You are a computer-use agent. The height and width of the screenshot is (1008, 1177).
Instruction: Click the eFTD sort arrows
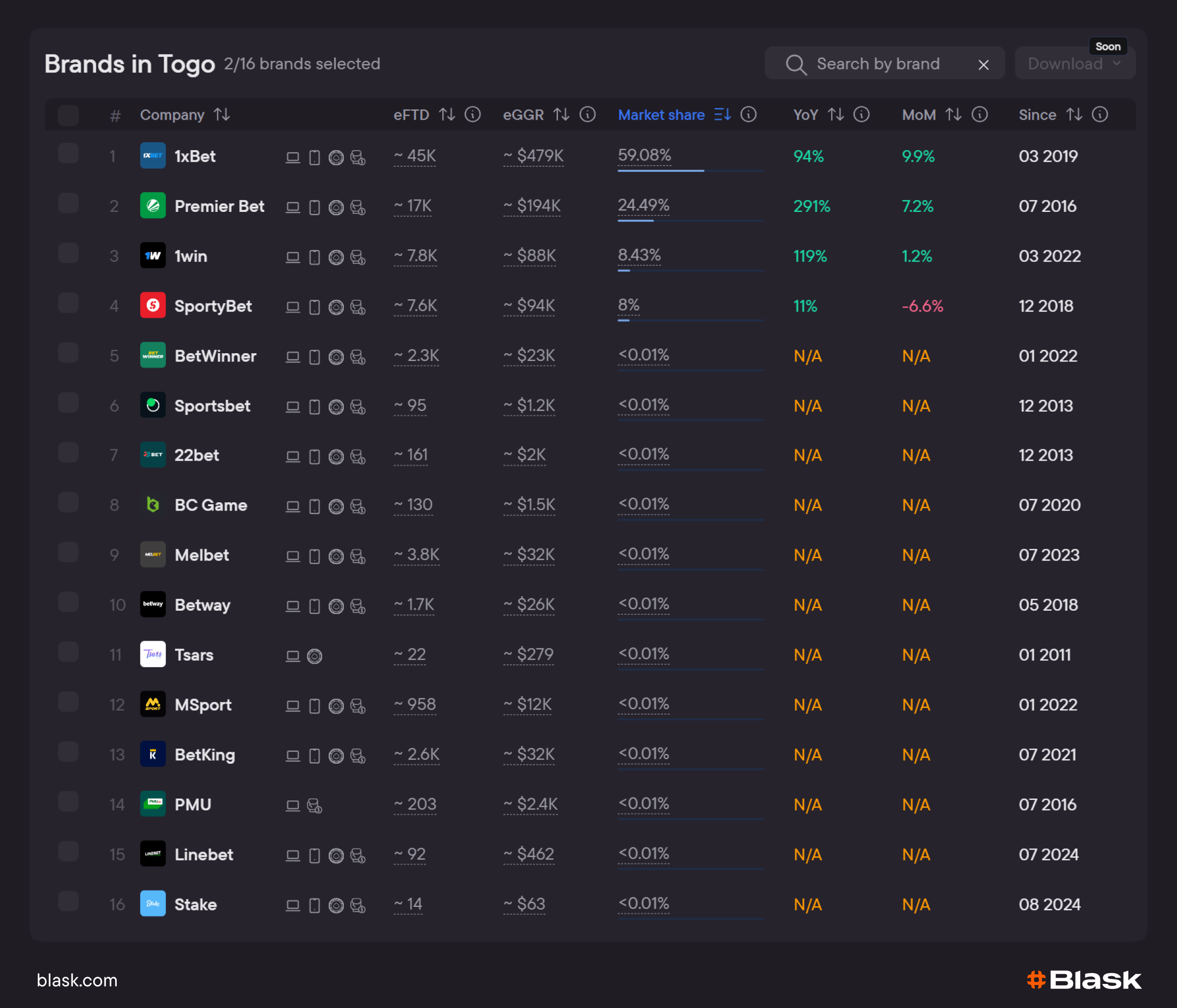[447, 115]
